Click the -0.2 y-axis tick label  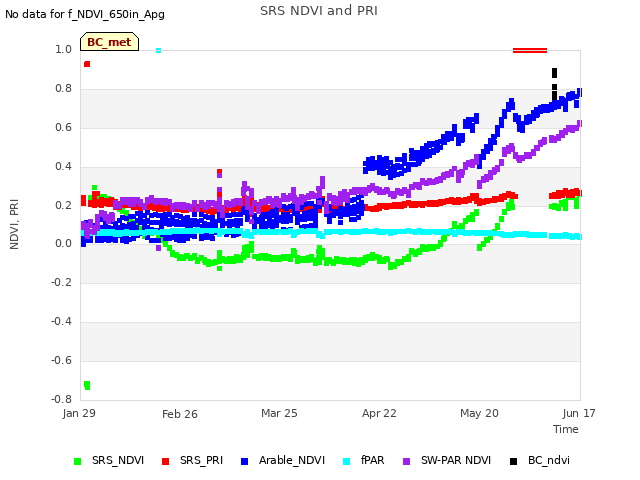tap(62, 282)
